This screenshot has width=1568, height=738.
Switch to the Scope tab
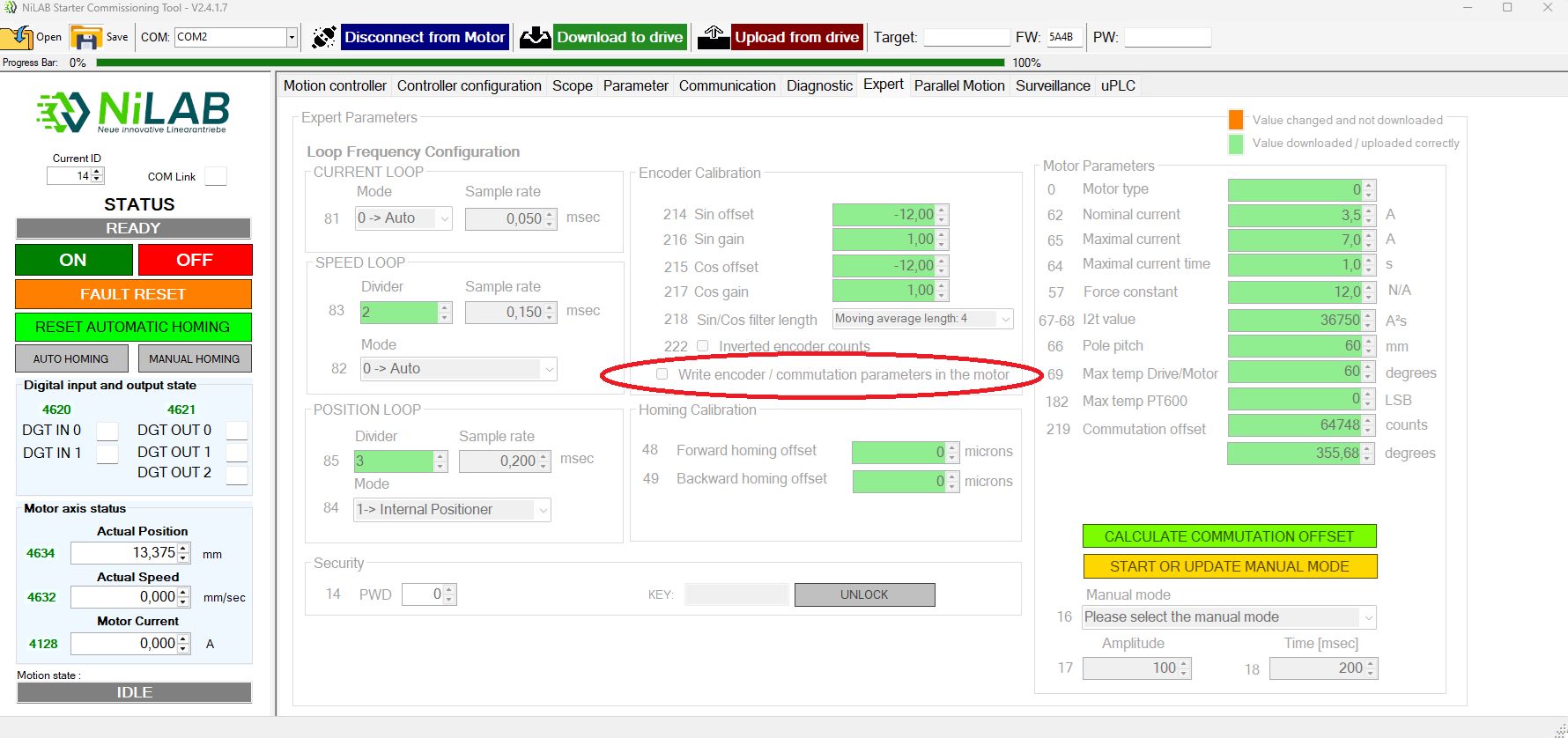click(572, 85)
